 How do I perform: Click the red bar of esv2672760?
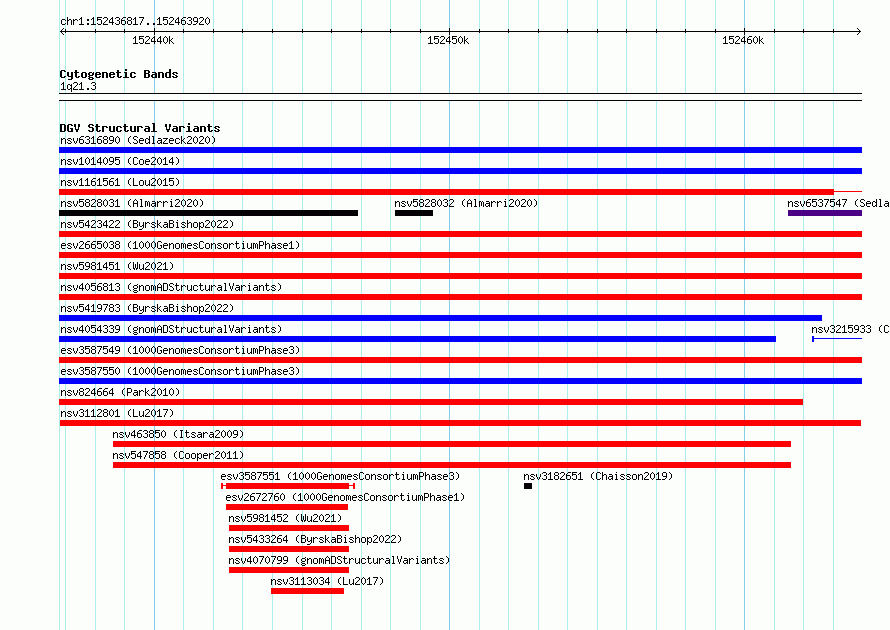[x=287, y=507]
